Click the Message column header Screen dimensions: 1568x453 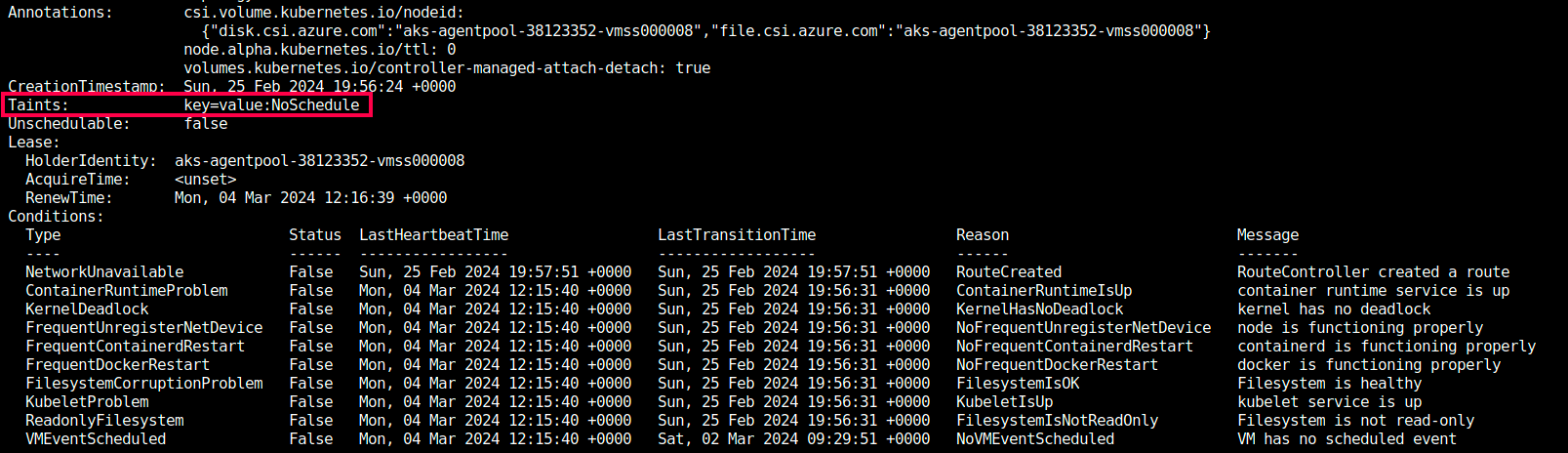1267,235
